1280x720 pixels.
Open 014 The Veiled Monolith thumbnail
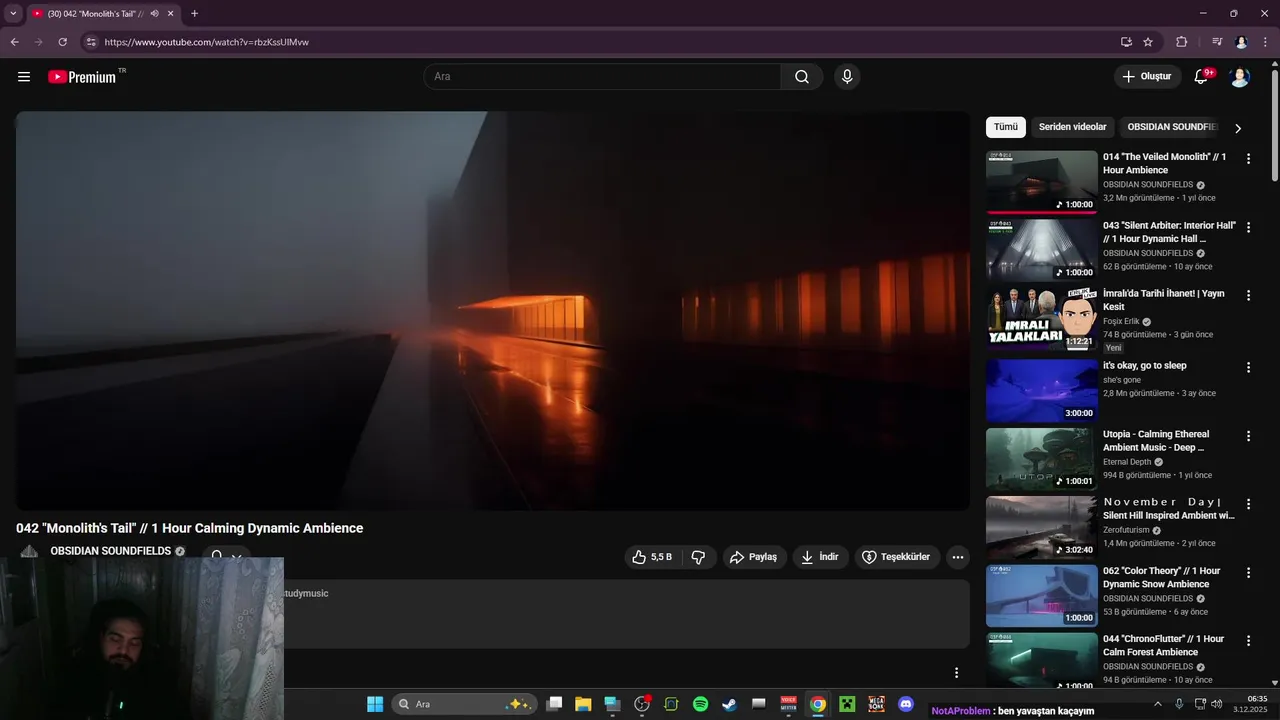(1041, 181)
